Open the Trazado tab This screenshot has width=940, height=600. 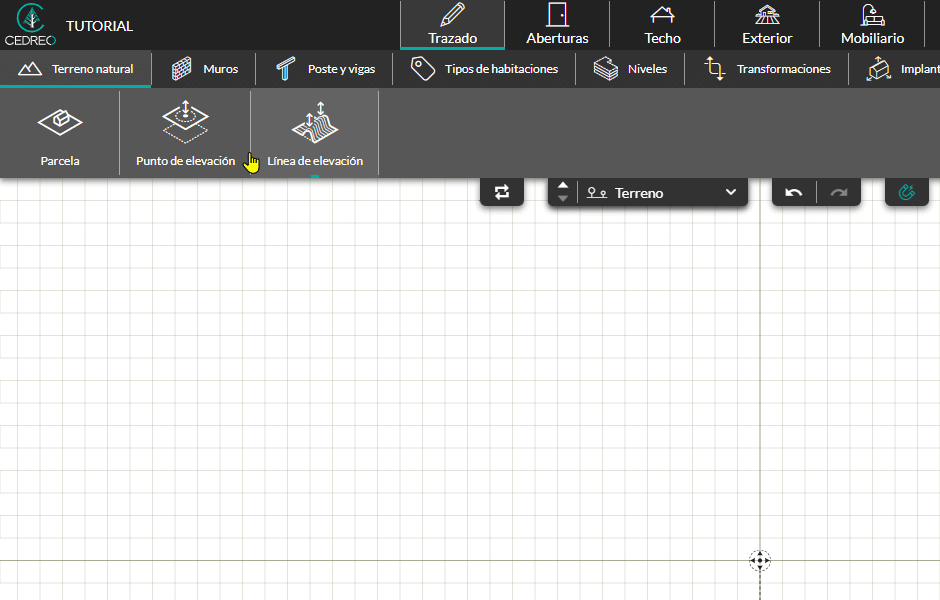coord(453,25)
